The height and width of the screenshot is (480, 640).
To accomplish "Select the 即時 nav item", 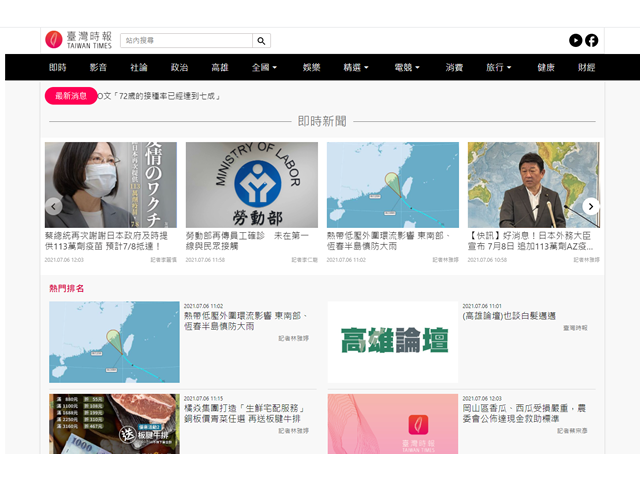I will (x=58, y=68).
